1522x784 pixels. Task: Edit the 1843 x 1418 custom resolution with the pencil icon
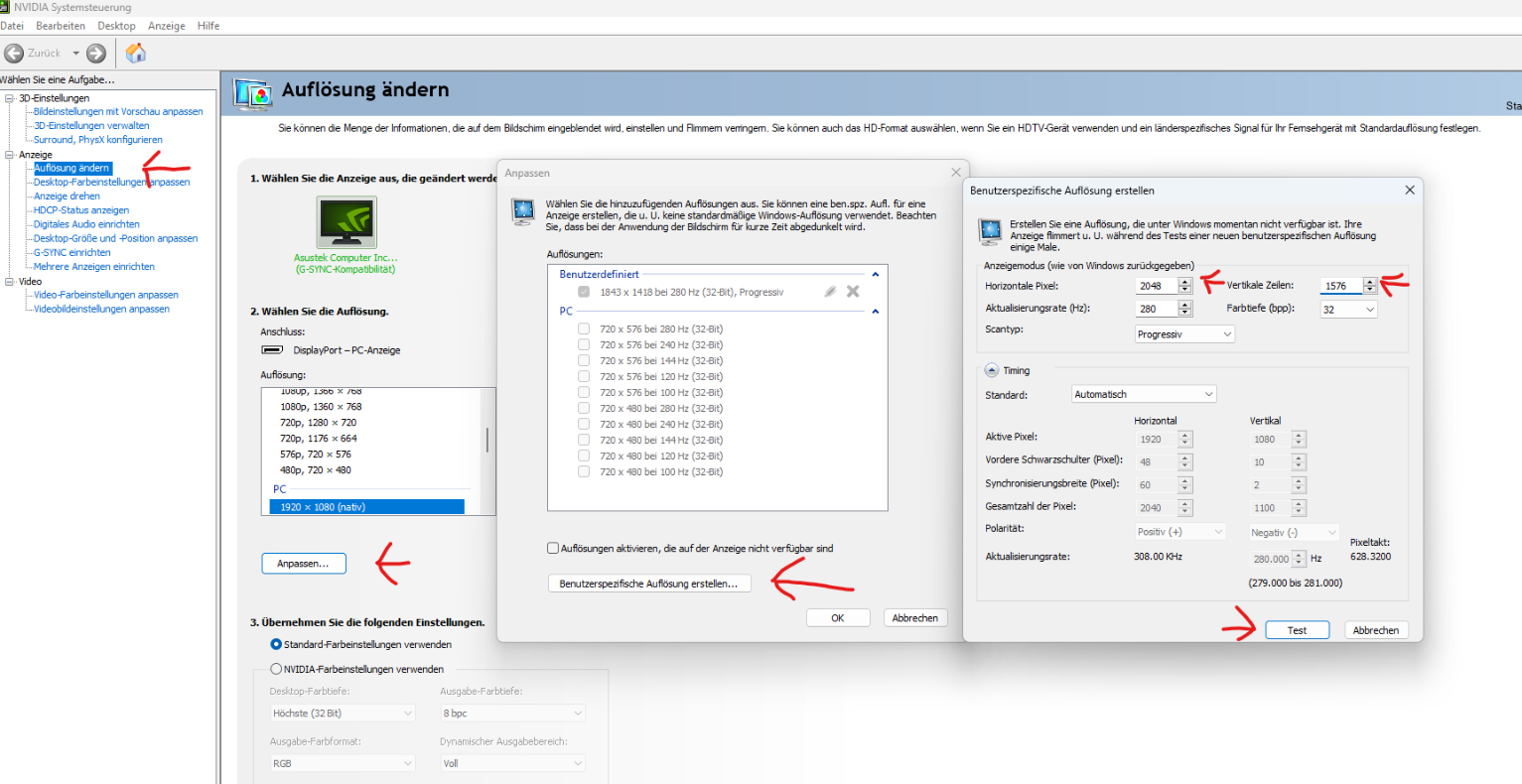coord(830,292)
